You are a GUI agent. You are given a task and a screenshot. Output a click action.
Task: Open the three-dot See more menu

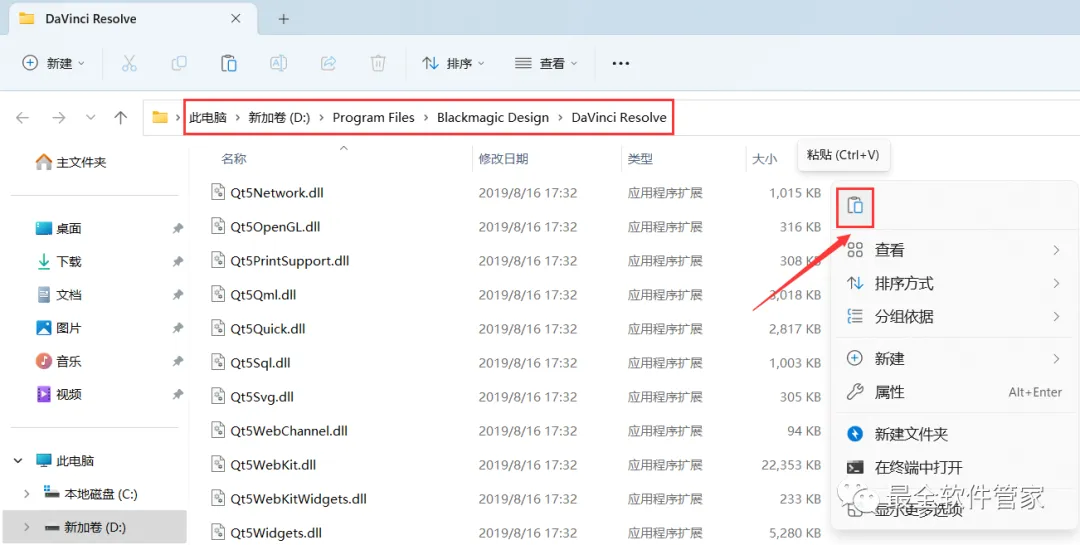pos(621,63)
